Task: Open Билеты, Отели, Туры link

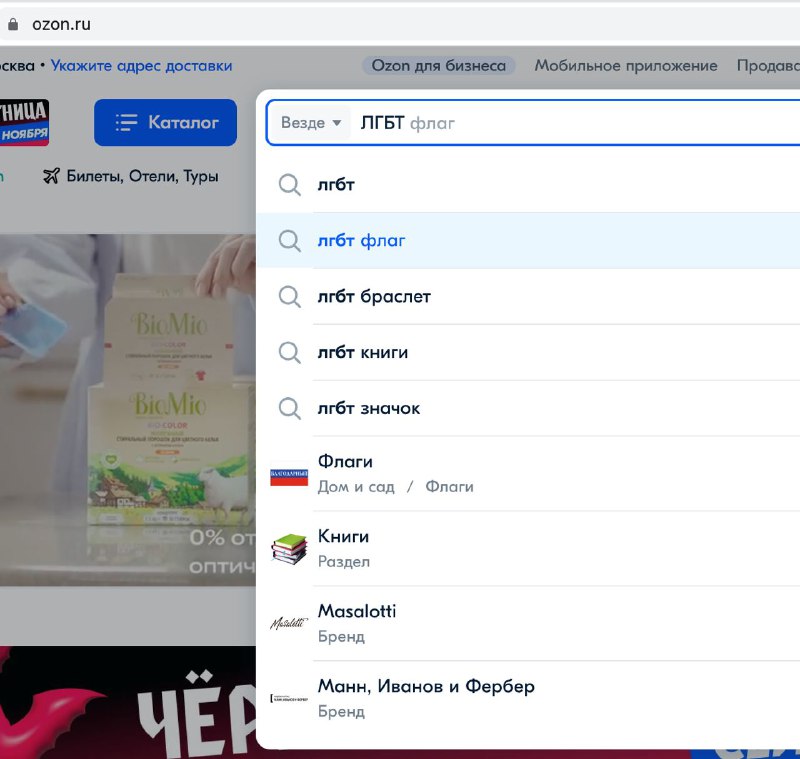Action: pyautogui.click(x=131, y=176)
